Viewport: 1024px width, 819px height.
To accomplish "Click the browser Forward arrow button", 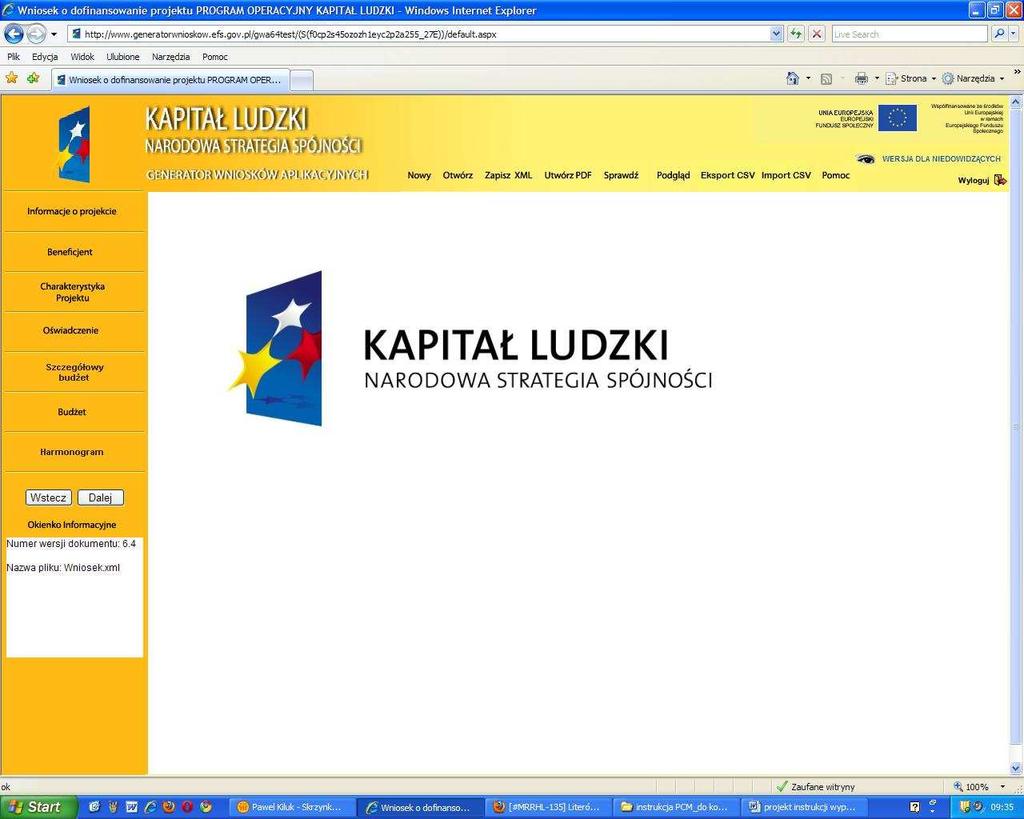I will 36,33.
